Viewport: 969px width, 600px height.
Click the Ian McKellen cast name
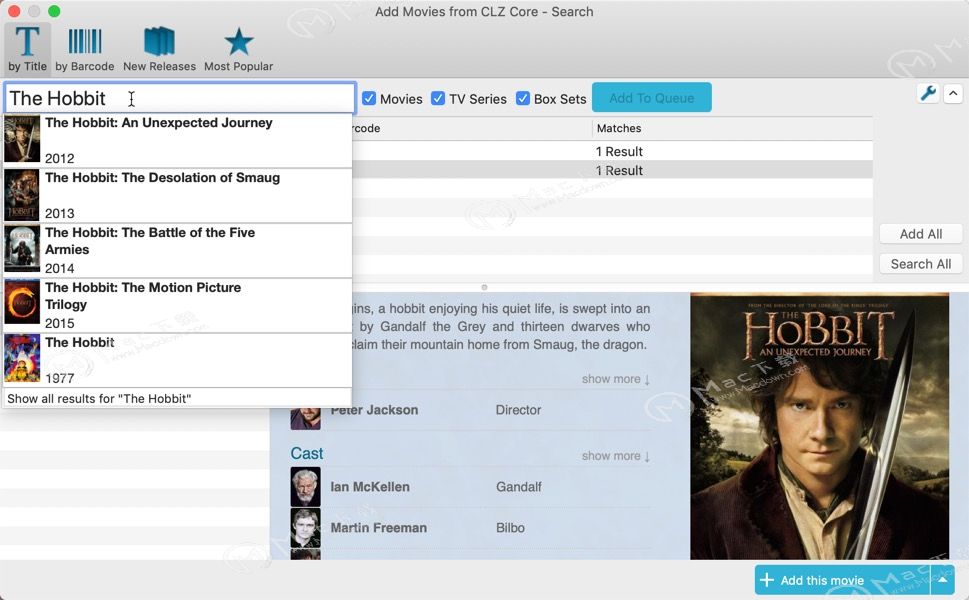click(x=370, y=487)
